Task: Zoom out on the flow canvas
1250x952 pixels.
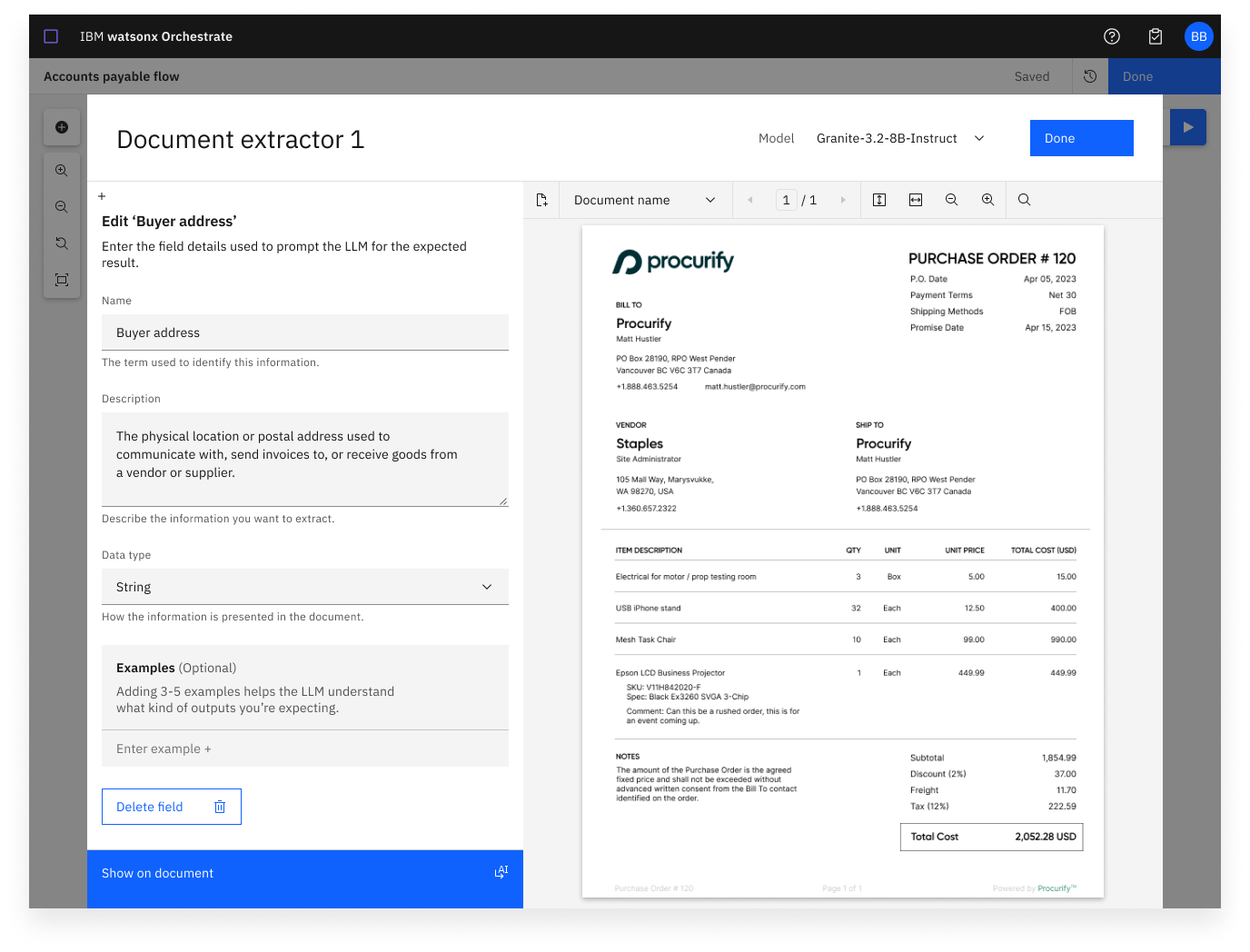Action: tap(62, 207)
